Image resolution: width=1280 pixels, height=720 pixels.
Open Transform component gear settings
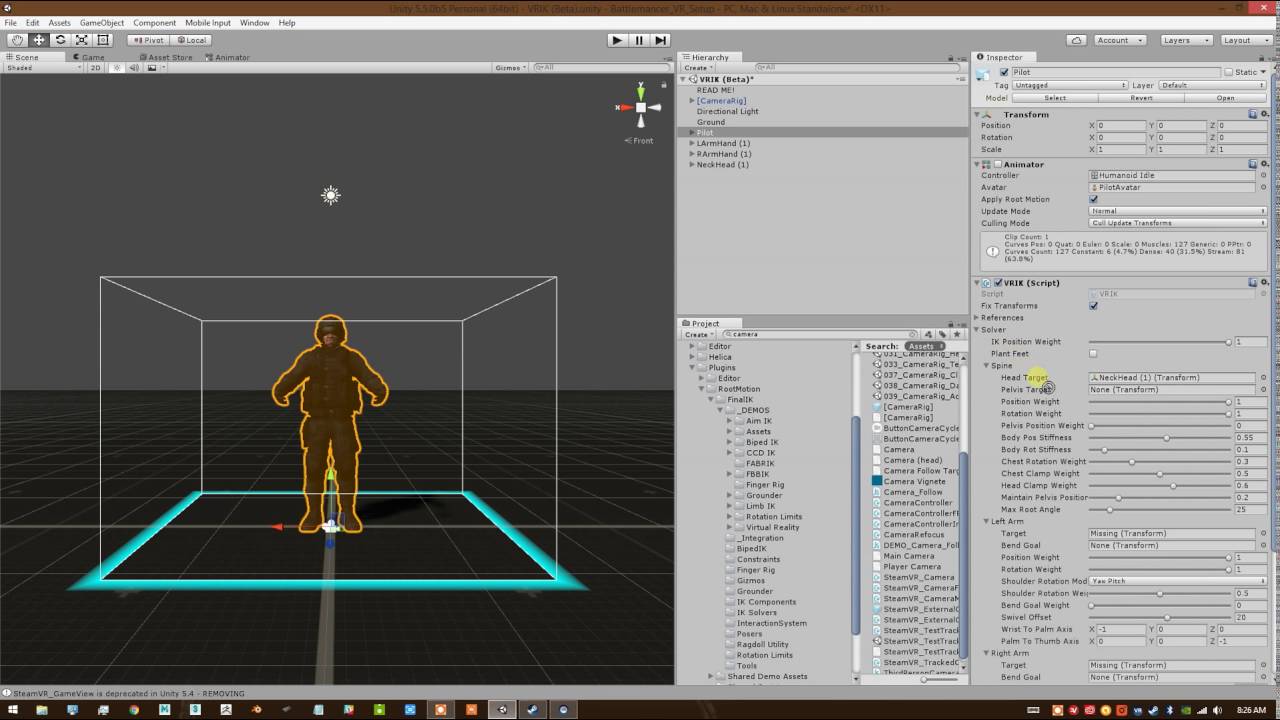(1264, 114)
